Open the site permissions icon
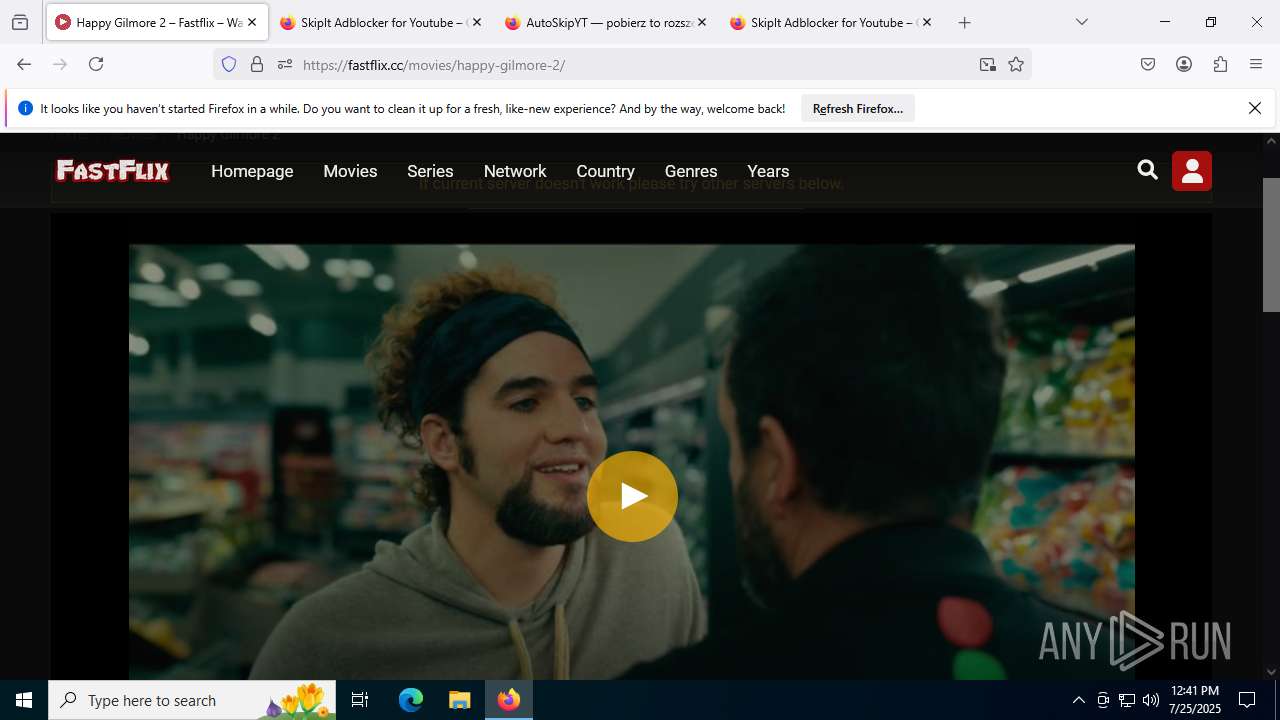Viewport: 1280px width, 720px height. click(x=285, y=64)
